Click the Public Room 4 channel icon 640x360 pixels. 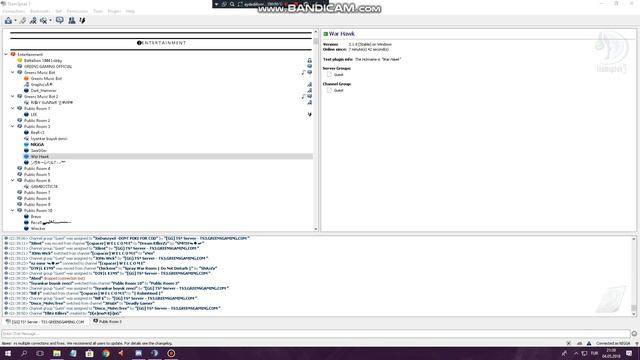[x=20, y=168]
